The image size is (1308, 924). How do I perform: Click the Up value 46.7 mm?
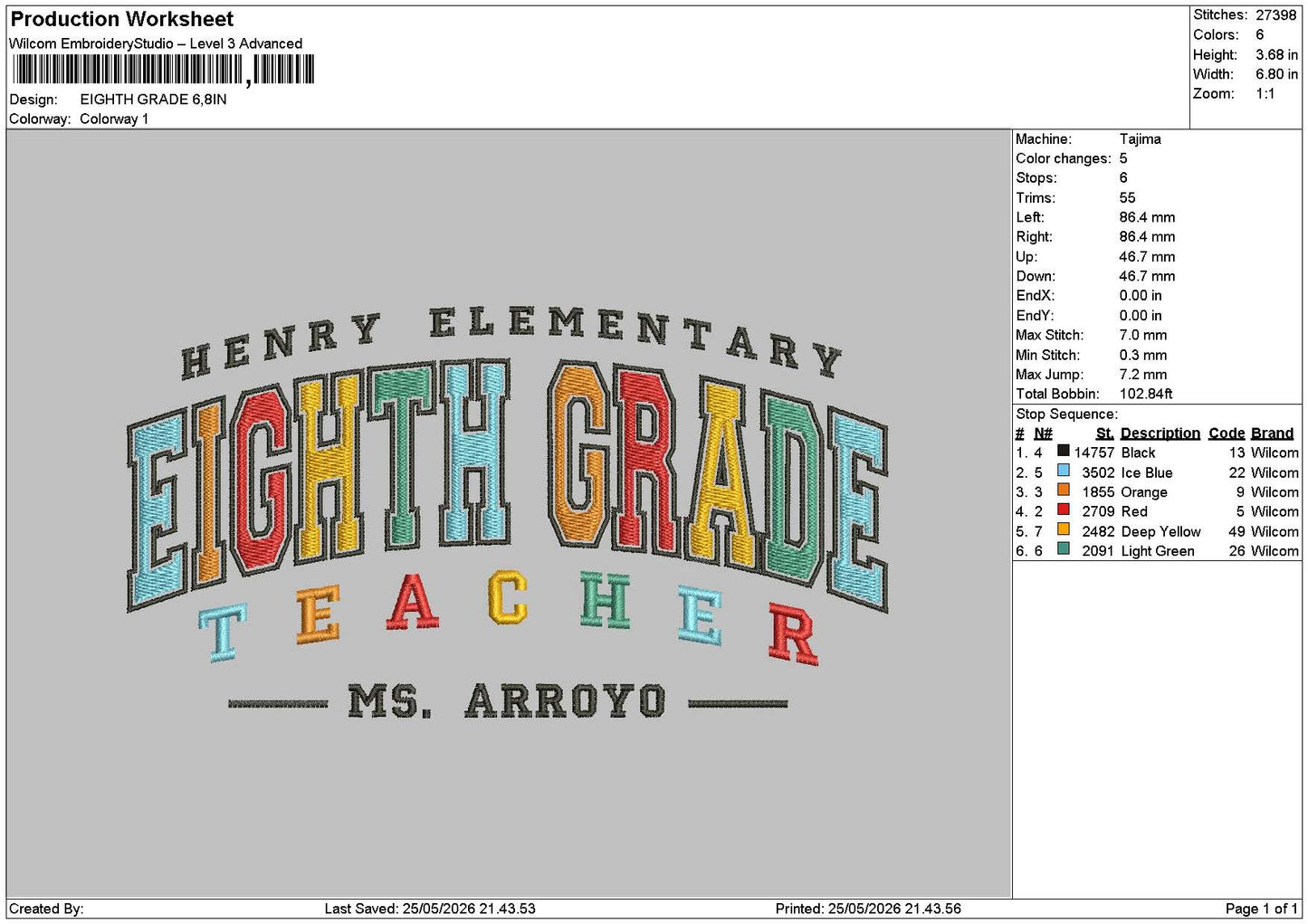point(1147,257)
